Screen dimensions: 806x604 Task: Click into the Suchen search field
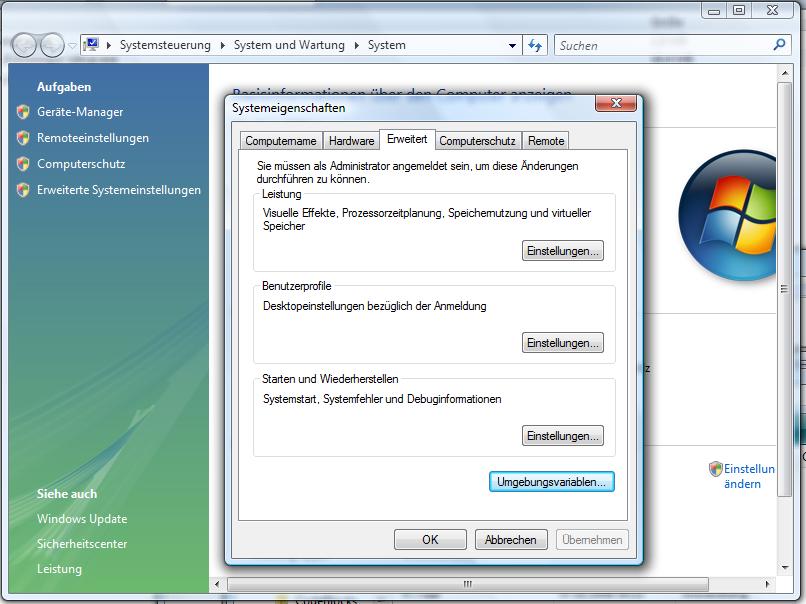(660, 45)
